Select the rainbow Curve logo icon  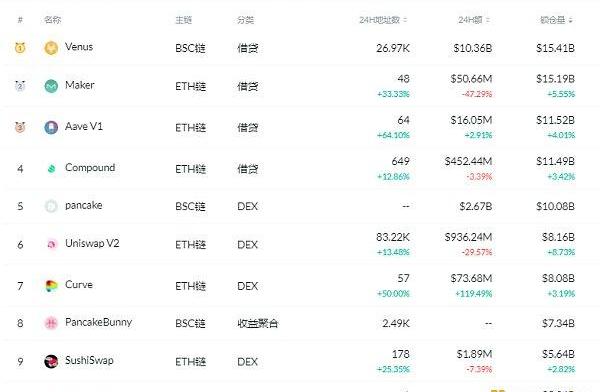pyautogui.click(x=51, y=286)
